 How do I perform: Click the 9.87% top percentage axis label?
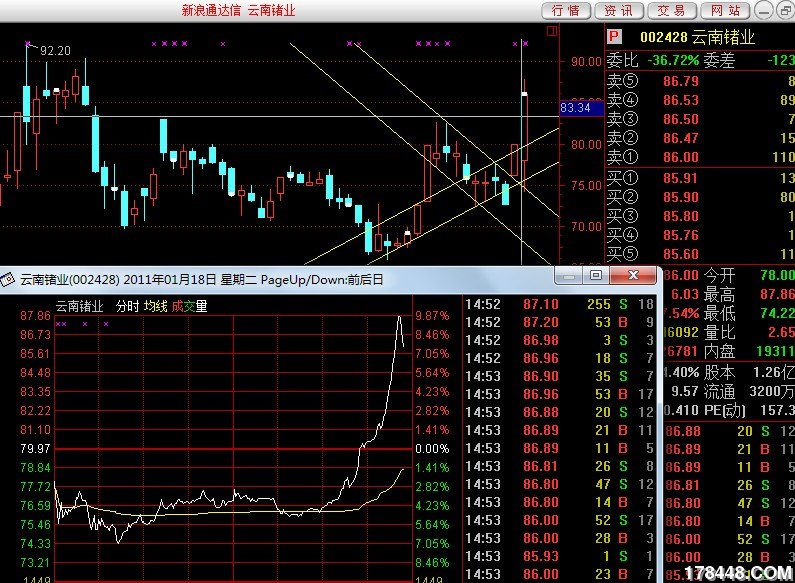pos(432,316)
